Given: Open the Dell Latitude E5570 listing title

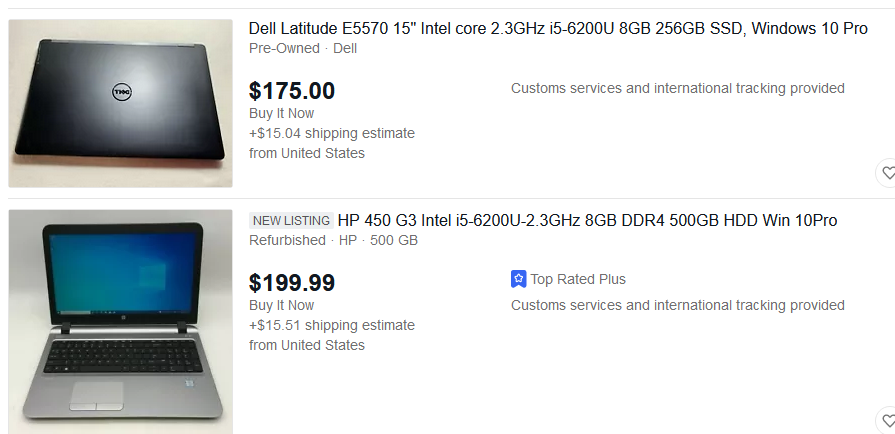Looking at the screenshot, I should click(558, 28).
